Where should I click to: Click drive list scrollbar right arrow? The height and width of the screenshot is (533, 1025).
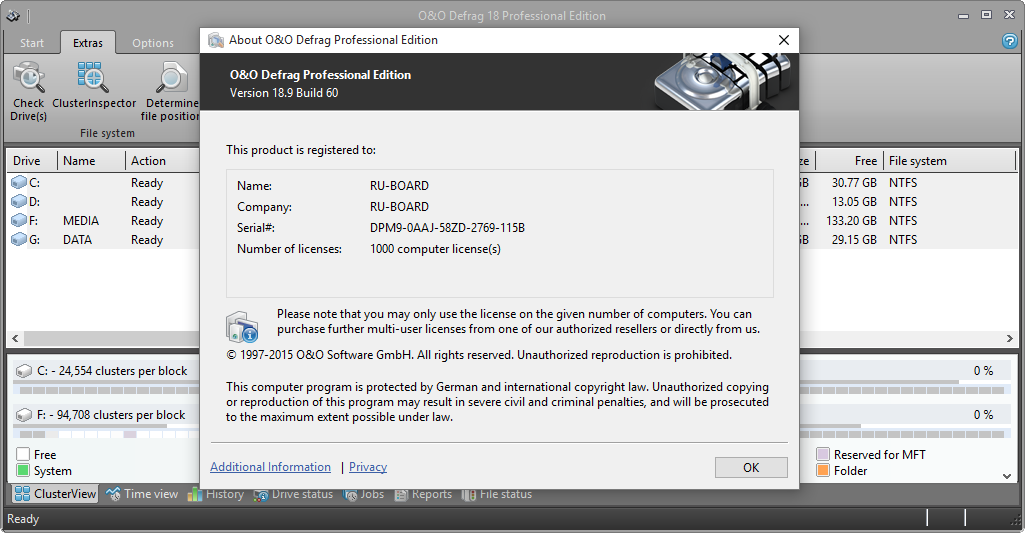(1010, 338)
